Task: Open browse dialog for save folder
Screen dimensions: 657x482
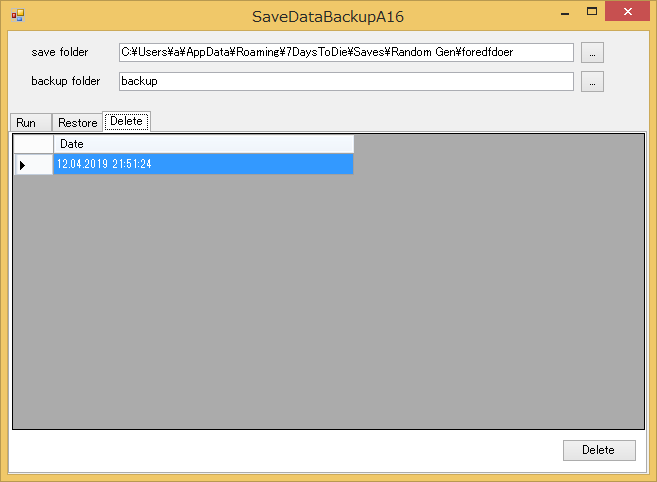Action: [x=592, y=52]
